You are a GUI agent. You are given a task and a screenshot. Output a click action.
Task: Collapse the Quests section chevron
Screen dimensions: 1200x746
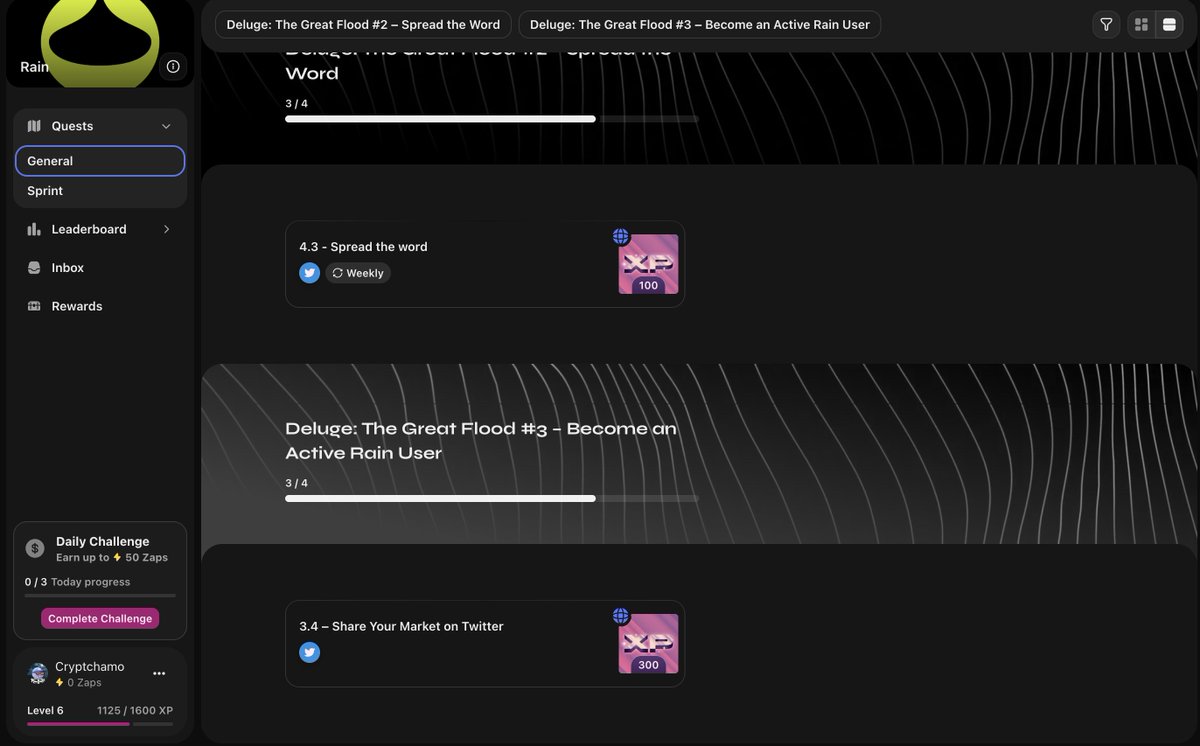coord(166,126)
